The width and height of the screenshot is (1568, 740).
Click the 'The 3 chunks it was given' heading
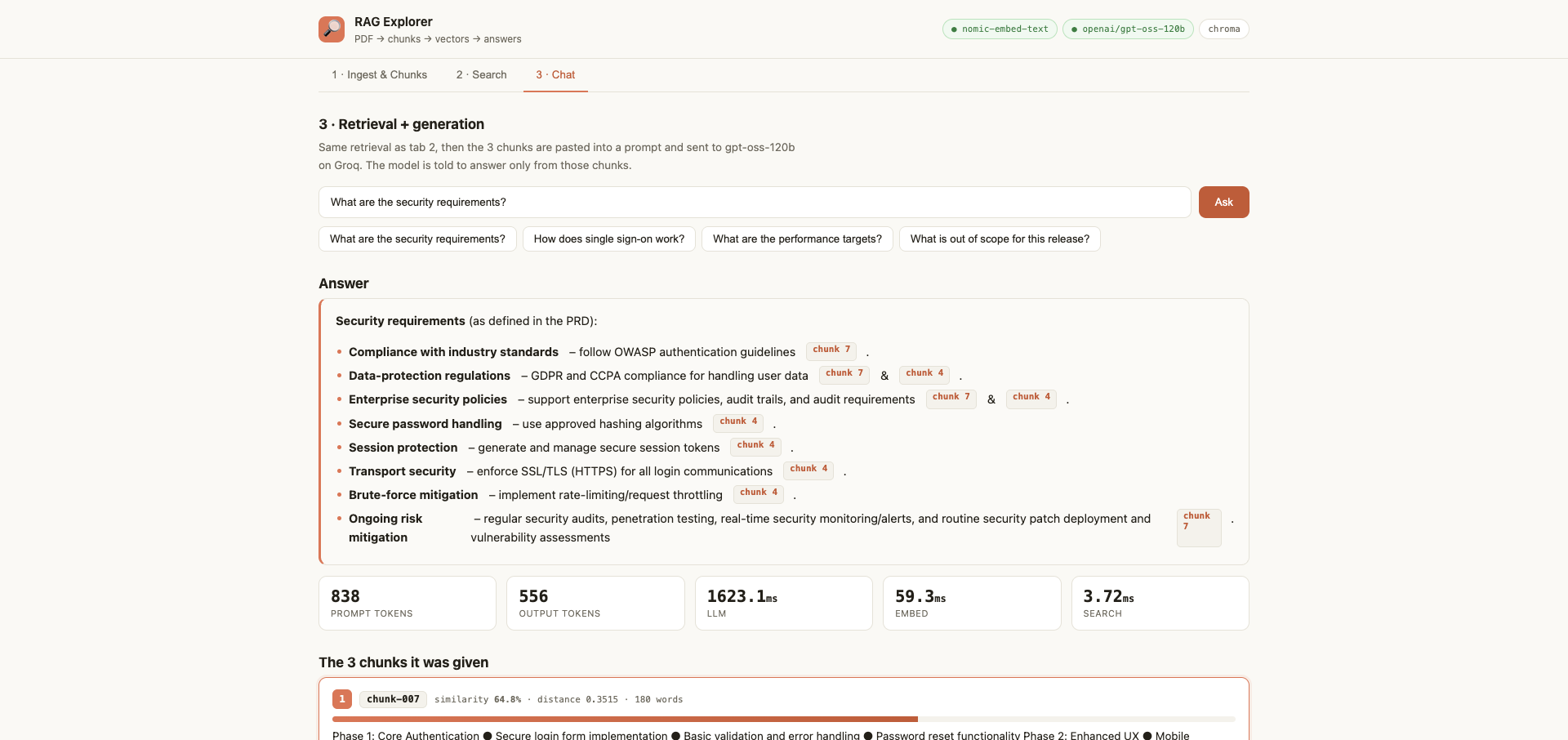[x=403, y=662]
